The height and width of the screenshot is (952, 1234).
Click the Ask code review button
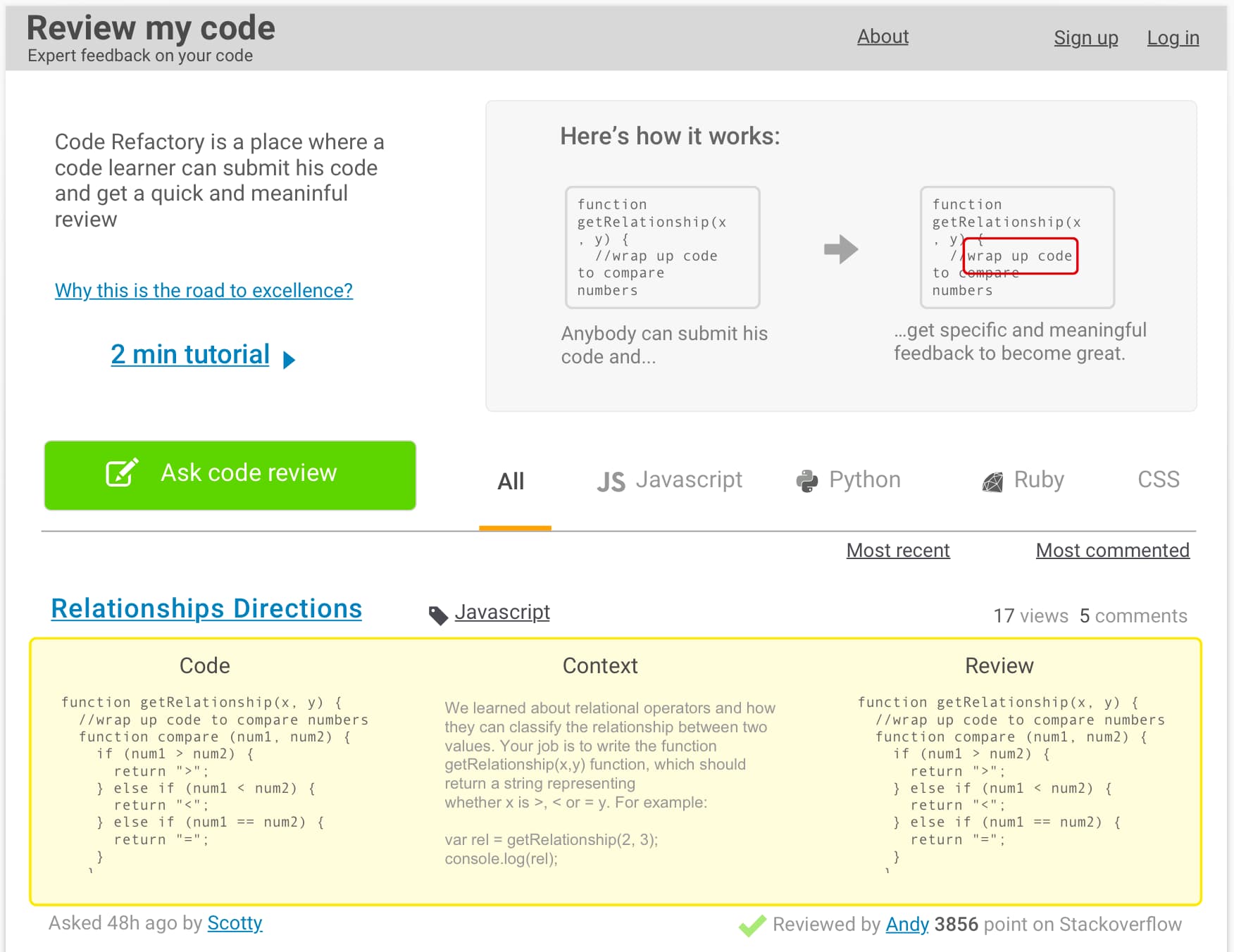tap(230, 475)
